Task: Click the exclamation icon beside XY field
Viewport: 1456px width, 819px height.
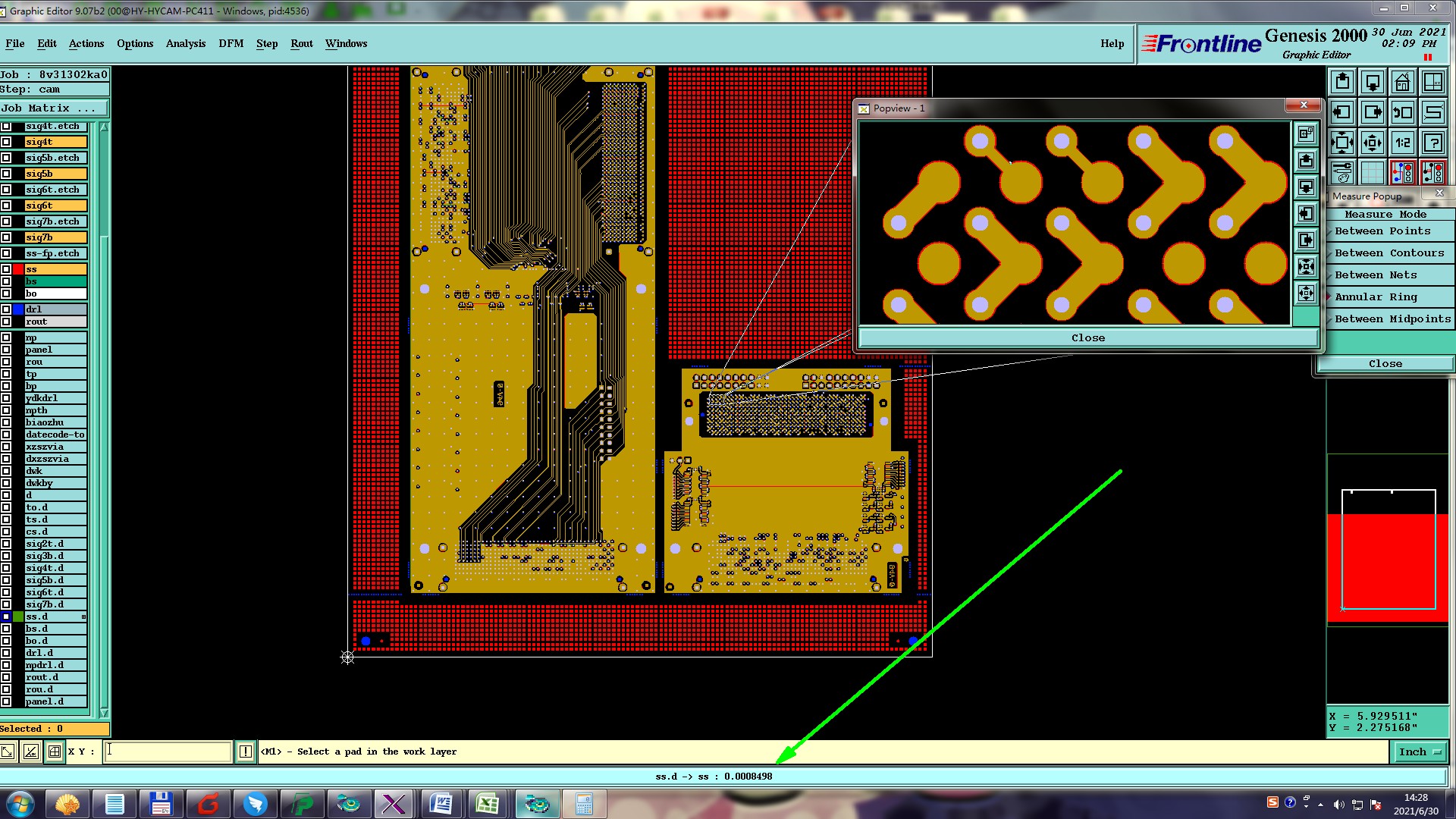Action: 245,752
